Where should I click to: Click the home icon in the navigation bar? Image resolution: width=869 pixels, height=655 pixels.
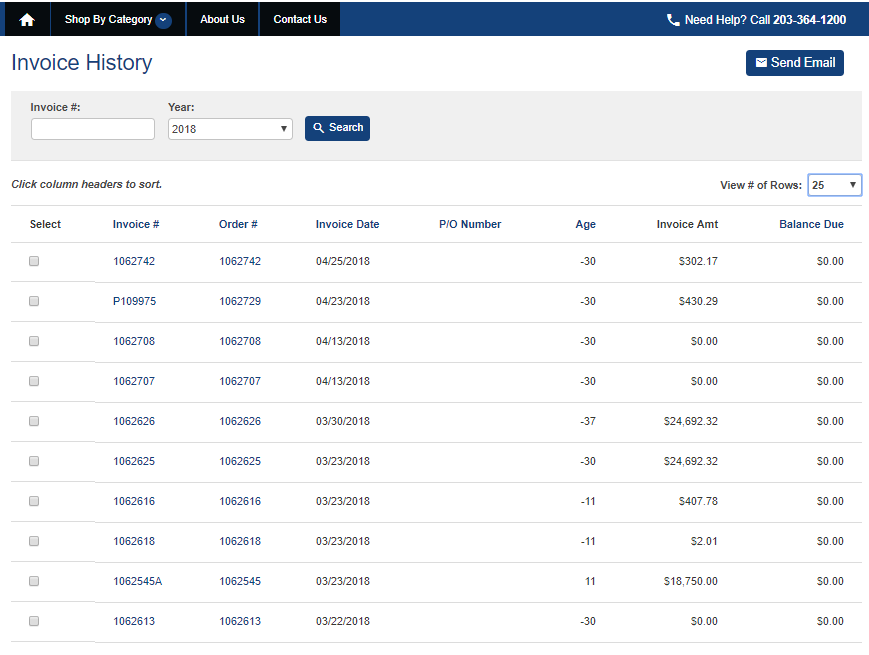click(x=25, y=18)
